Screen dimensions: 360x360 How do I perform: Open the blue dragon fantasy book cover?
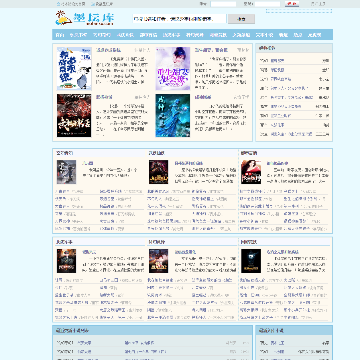pyautogui.click(x=173, y=115)
